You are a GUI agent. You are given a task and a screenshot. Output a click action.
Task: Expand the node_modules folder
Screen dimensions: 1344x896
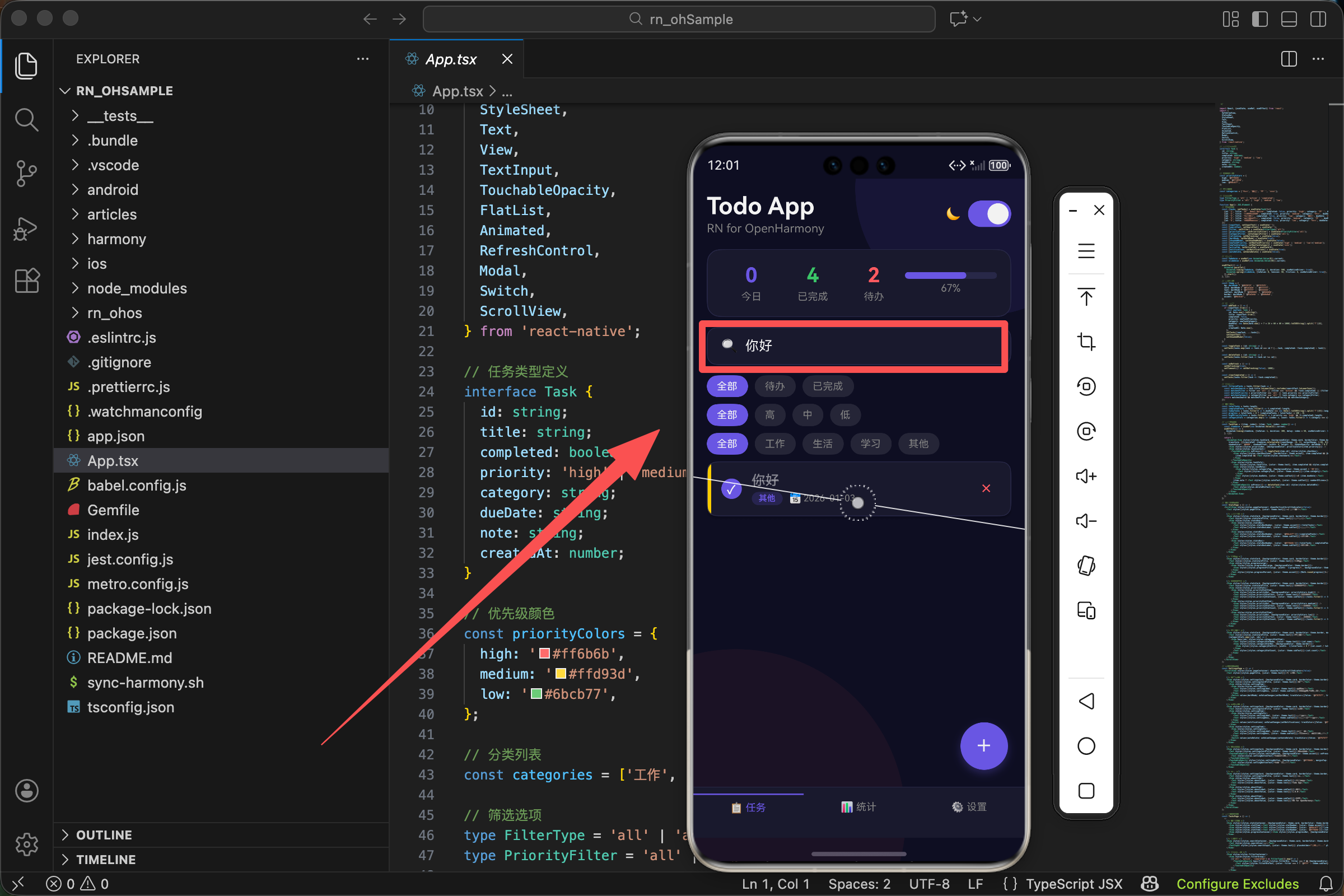[x=137, y=288]
